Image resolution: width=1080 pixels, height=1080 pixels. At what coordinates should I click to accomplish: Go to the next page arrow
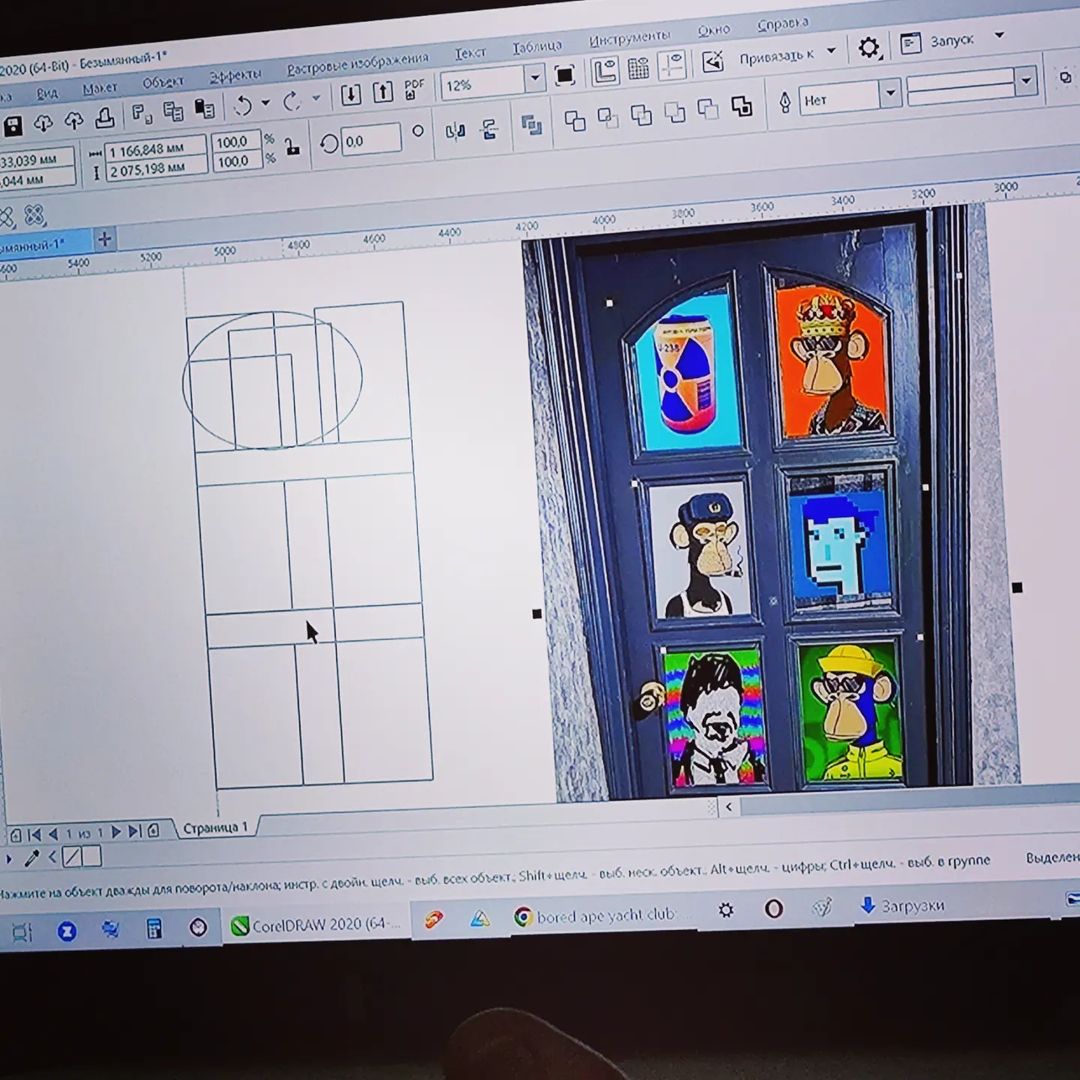116,832
